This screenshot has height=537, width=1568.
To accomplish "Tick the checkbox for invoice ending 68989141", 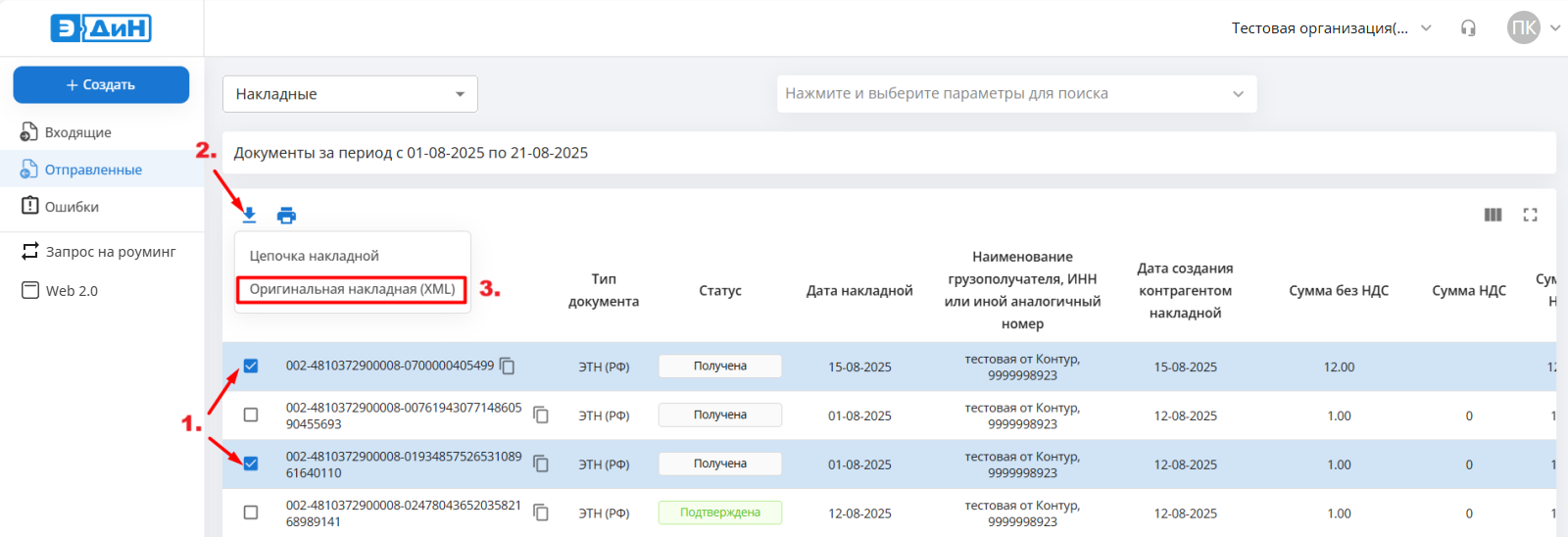I will click(x=251, y=513).
